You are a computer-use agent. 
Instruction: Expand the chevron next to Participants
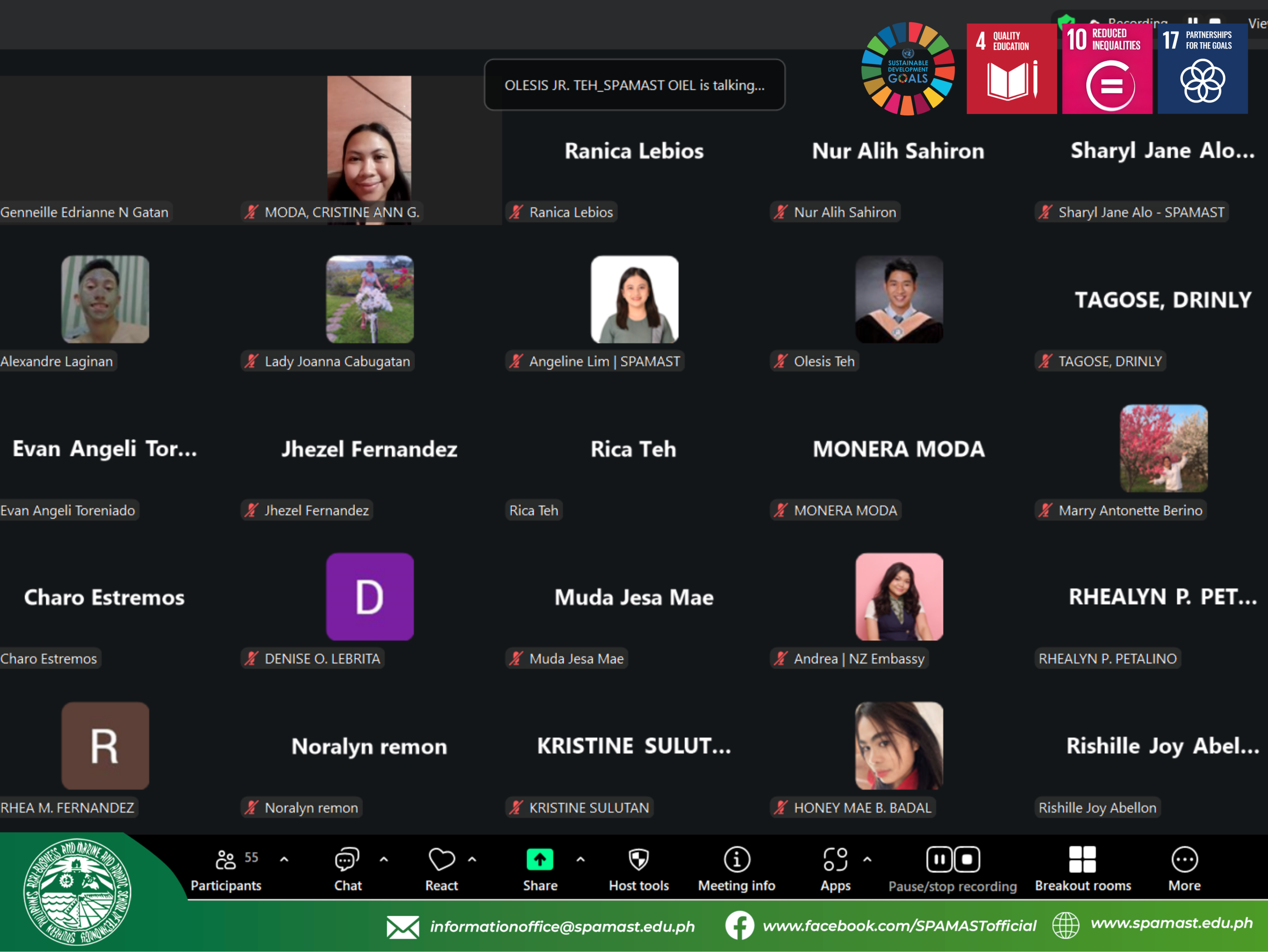[284, 859]
